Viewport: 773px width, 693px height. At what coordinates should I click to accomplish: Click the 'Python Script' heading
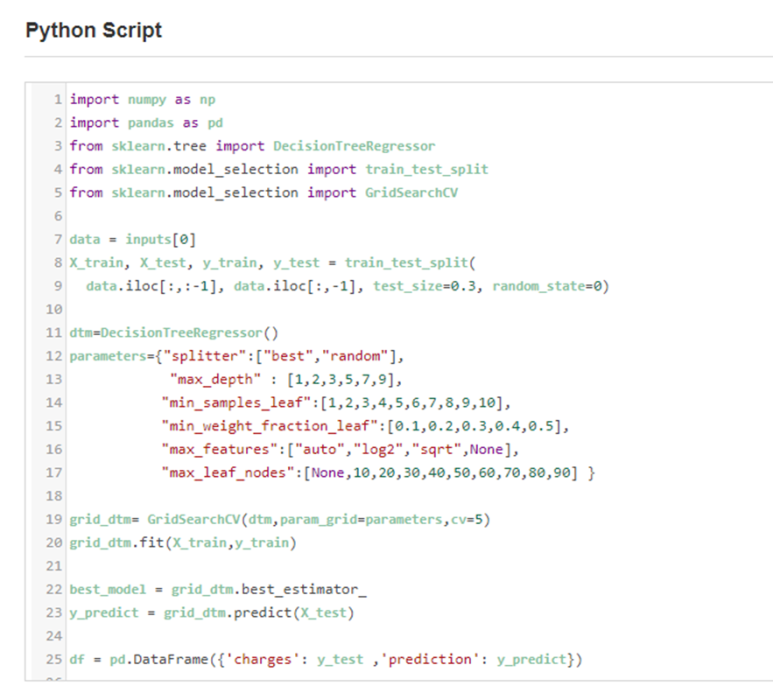pos(94,31)
